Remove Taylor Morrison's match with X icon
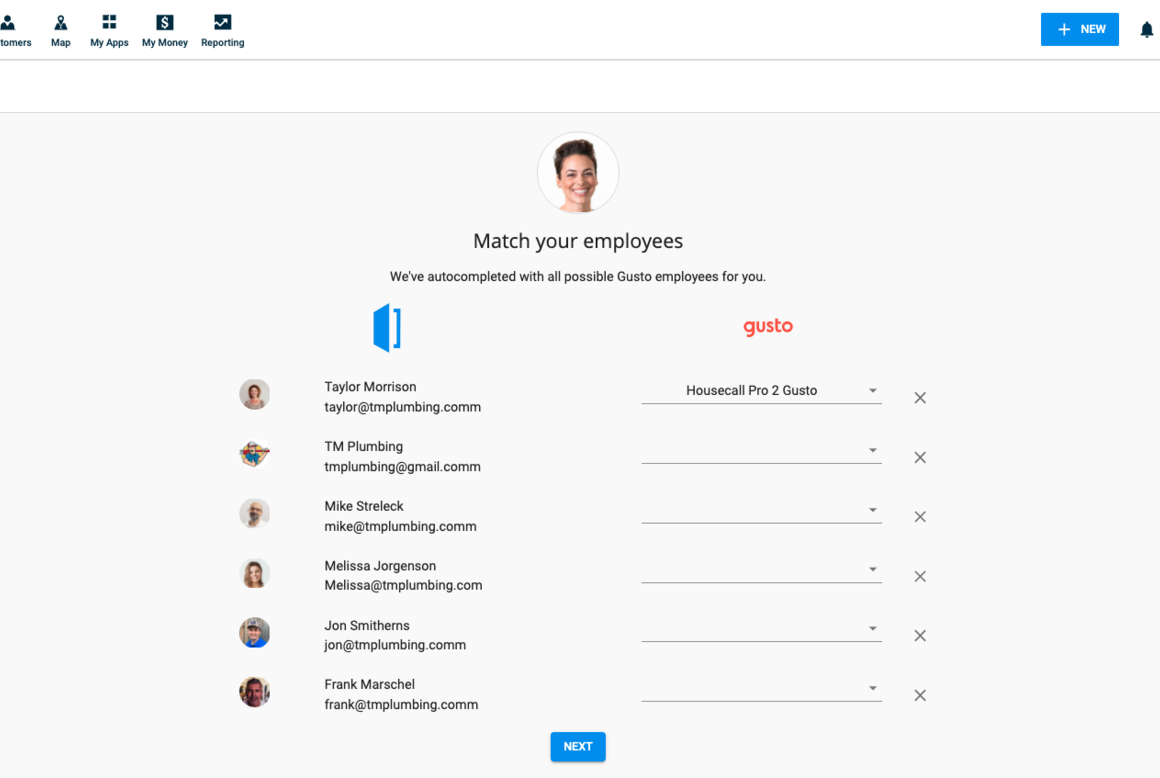Image resolution: width=1160 pixels, height=778 pixels. 920,398
